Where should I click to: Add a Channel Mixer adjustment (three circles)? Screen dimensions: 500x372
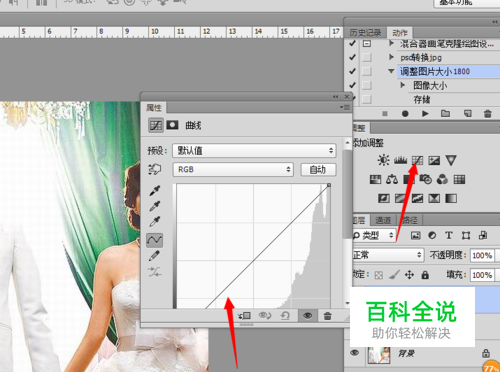(x=442, y=180)
